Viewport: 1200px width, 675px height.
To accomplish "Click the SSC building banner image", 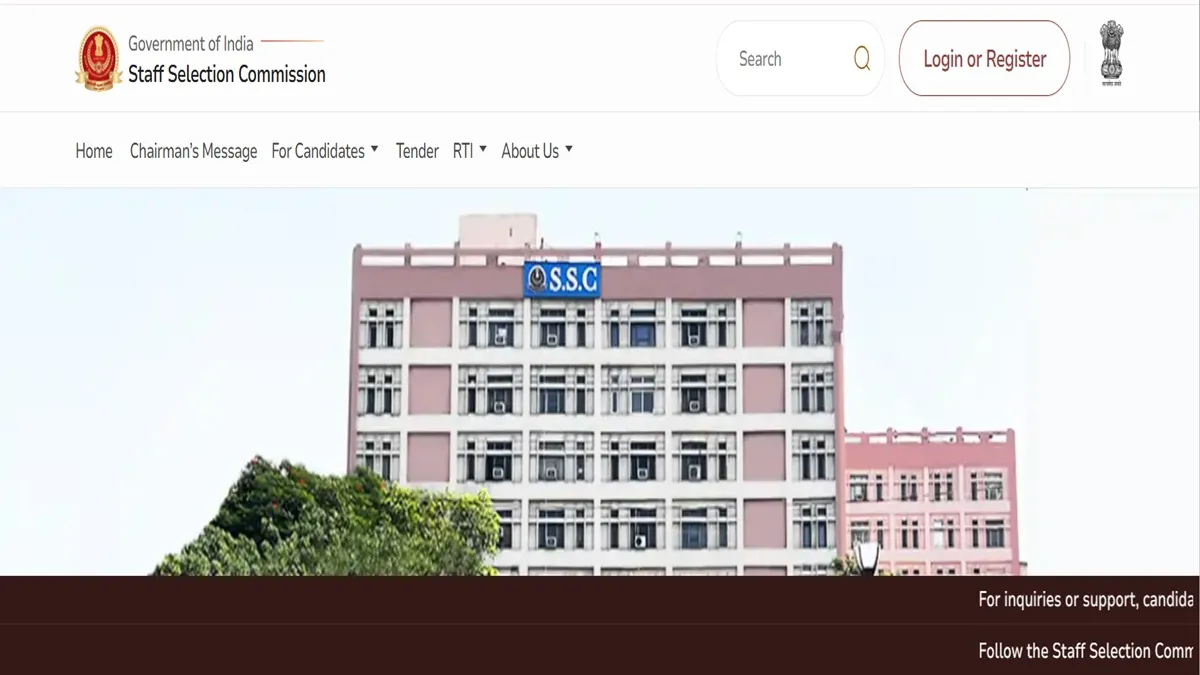I will tap(600, 381).
